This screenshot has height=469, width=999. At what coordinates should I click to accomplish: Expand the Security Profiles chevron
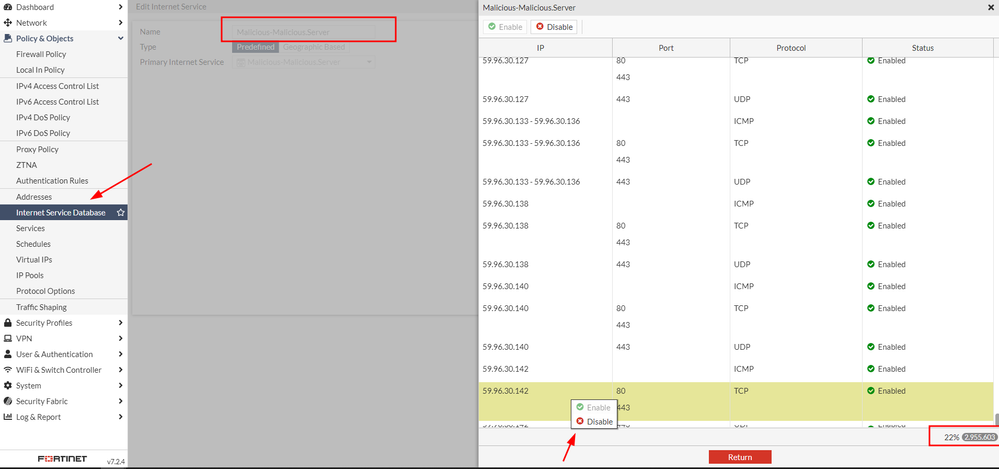(x=121, y=323)
